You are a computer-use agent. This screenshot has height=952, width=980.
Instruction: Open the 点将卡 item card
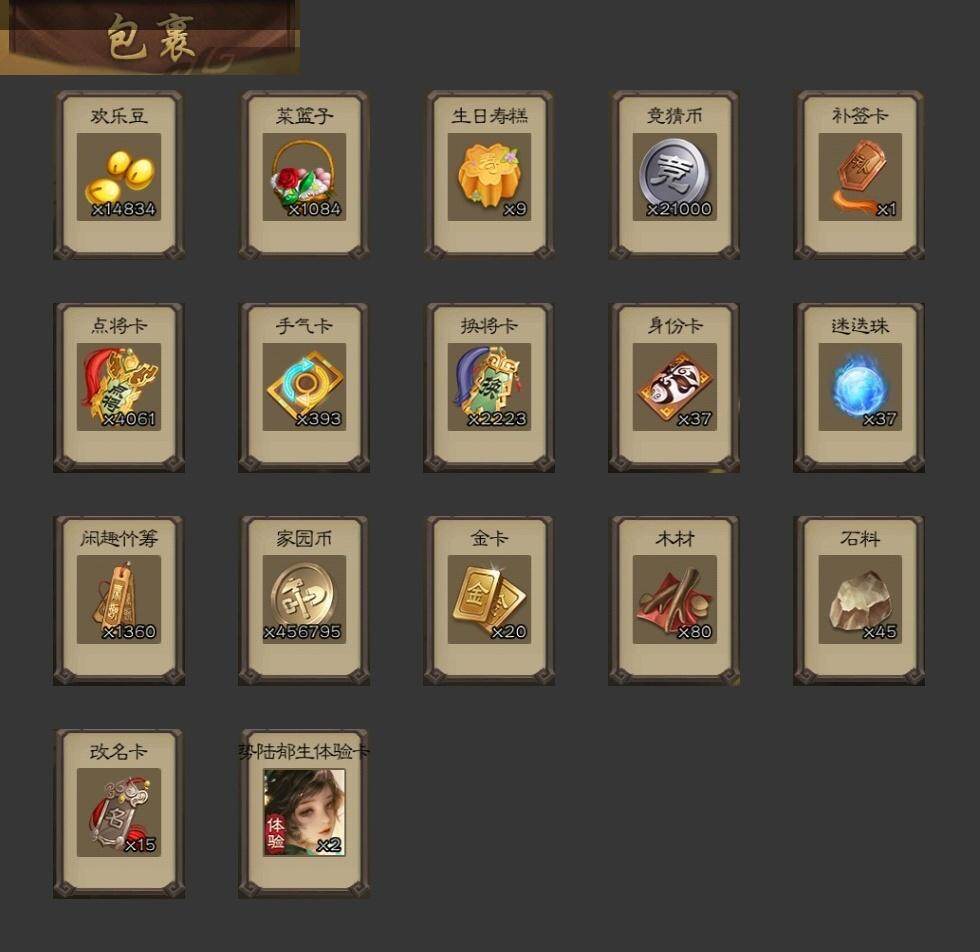pos(119,388)
